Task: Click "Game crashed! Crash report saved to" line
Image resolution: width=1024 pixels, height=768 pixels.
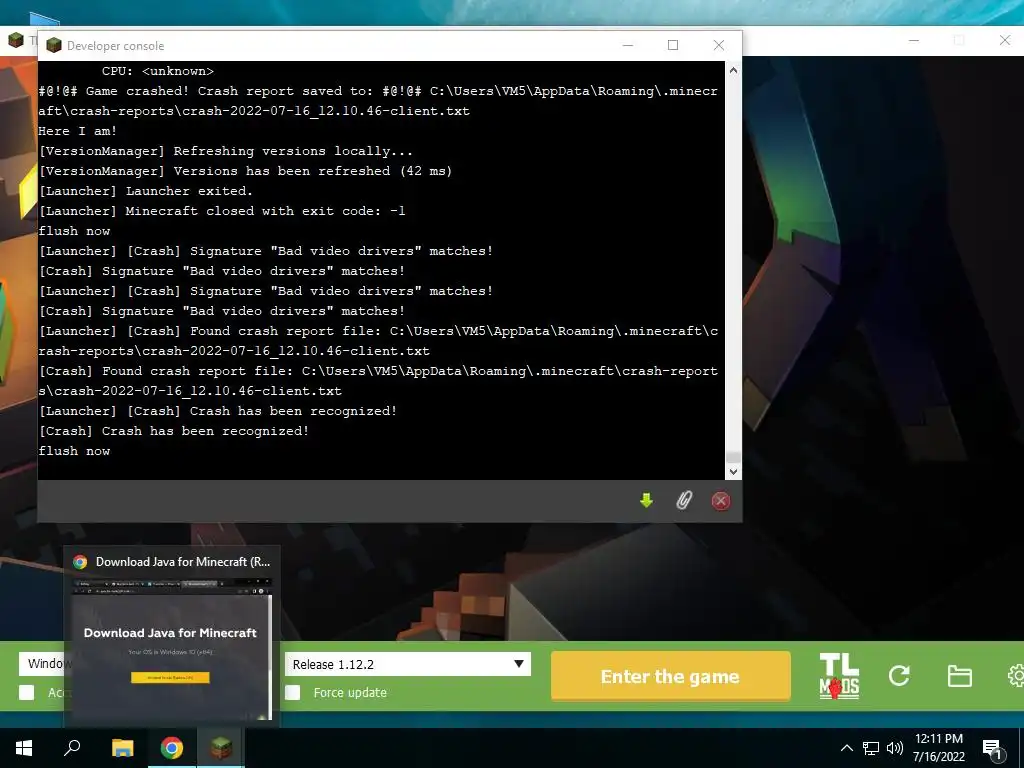Action: [377, 101]
